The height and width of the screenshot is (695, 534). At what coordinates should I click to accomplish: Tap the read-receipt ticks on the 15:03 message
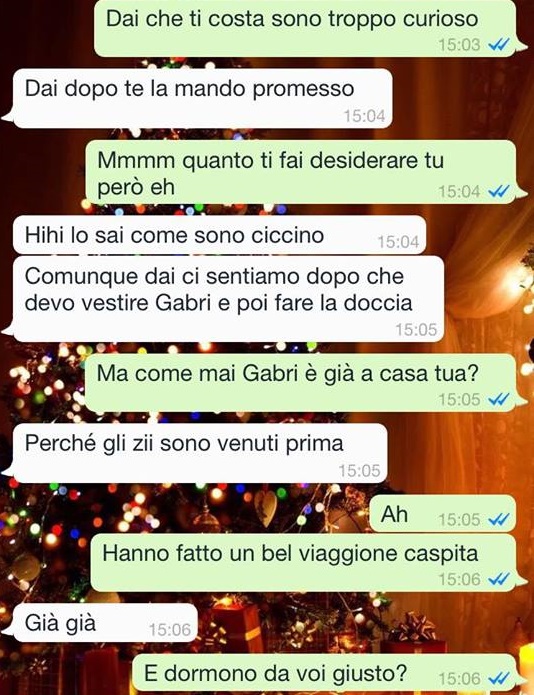point(499,44)
